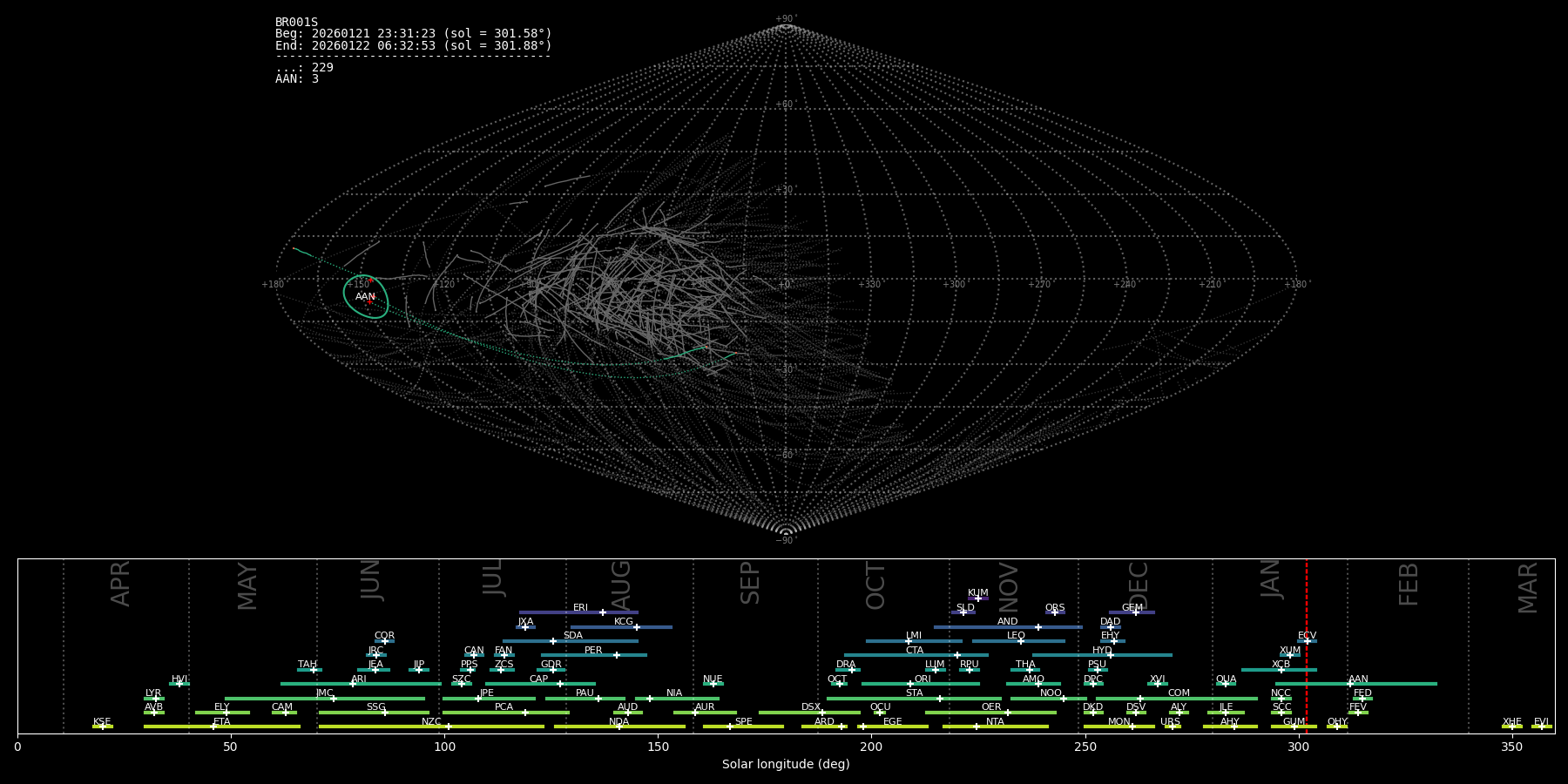Select the AAN radiant label on the sky map

366,297
